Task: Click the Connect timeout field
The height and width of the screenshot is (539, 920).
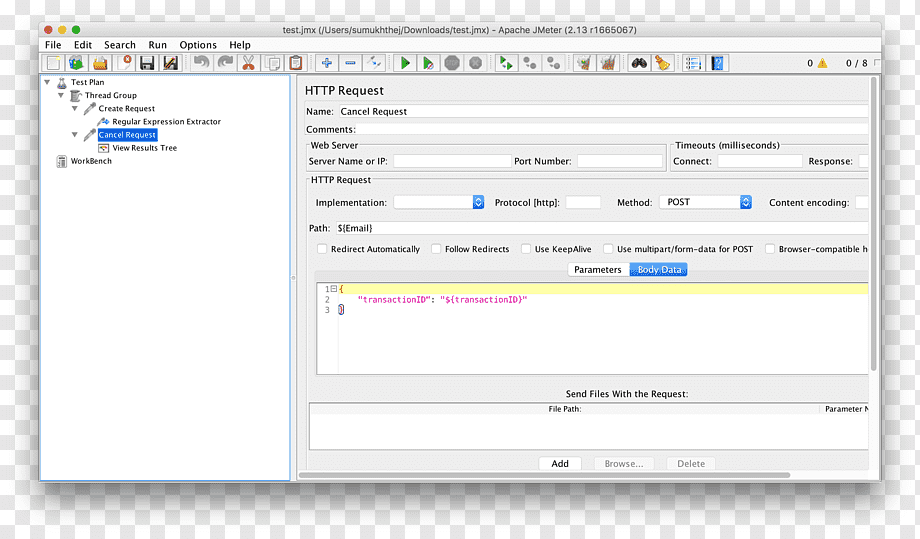Action: click(760, 161)
